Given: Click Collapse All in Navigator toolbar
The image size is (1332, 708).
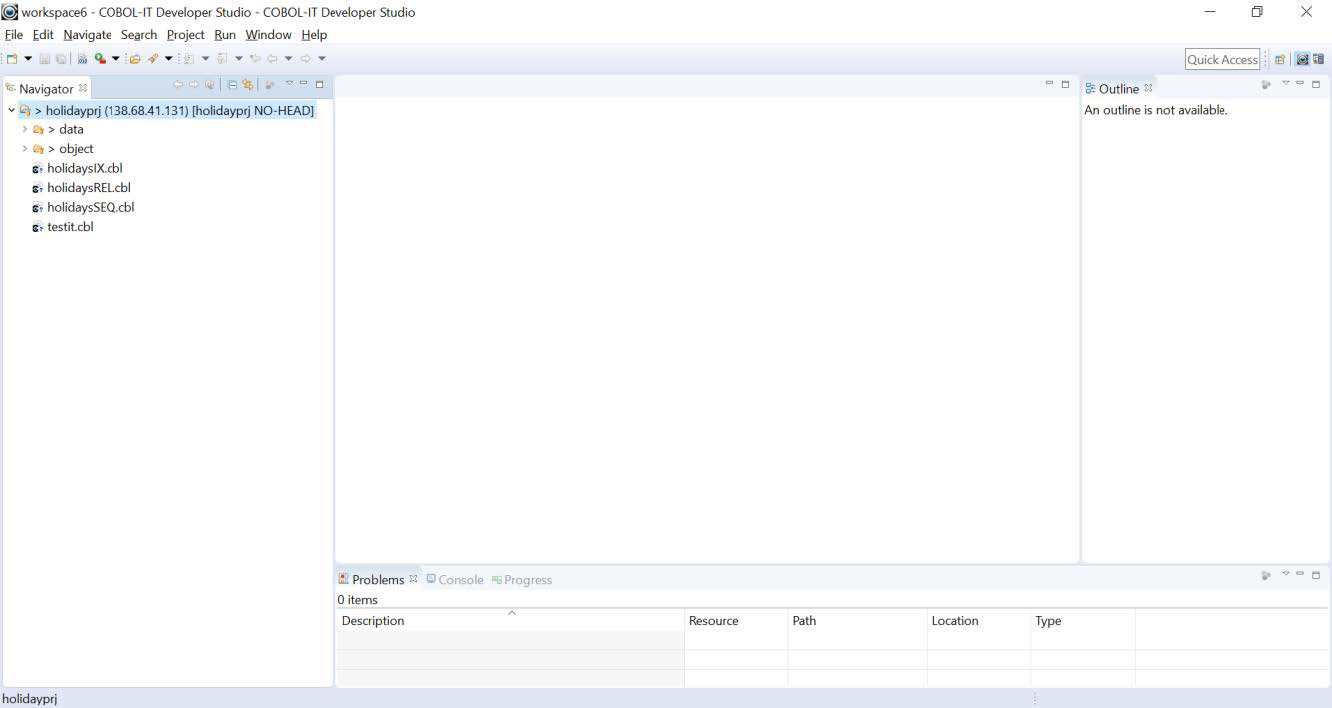Looking at the screenshot, I should [232, 85].
